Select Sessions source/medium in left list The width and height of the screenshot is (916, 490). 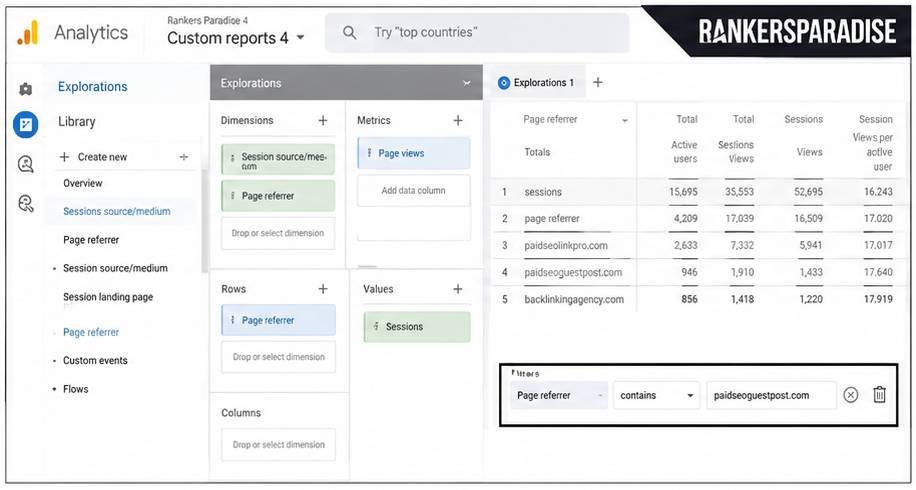(117, 211)
